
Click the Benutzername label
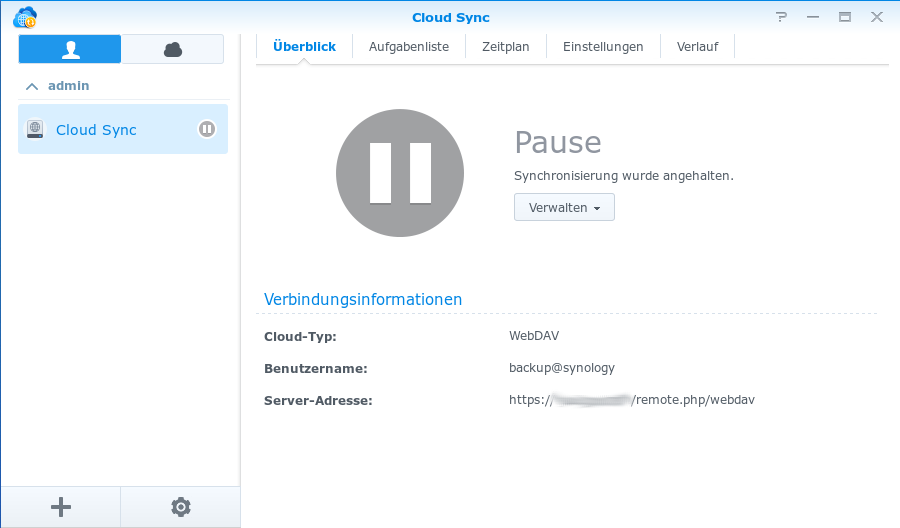tap(316, 368)
